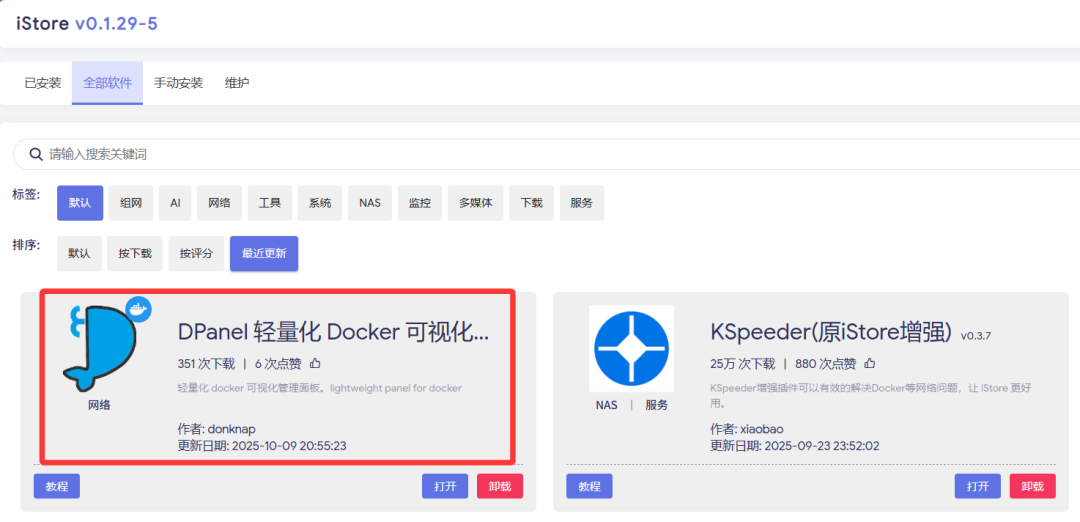This screenshot has width=1080, height=522.
Task: Switch to the 已安装 tab
Action: coord(43,83)
